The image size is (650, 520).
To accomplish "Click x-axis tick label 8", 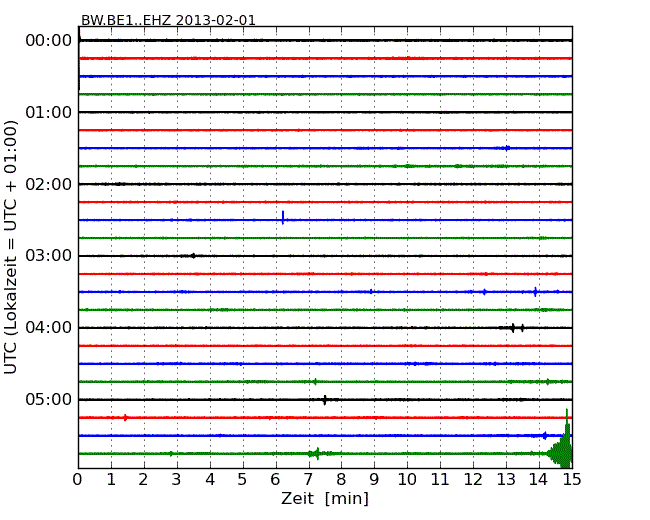I will [341, 480].
